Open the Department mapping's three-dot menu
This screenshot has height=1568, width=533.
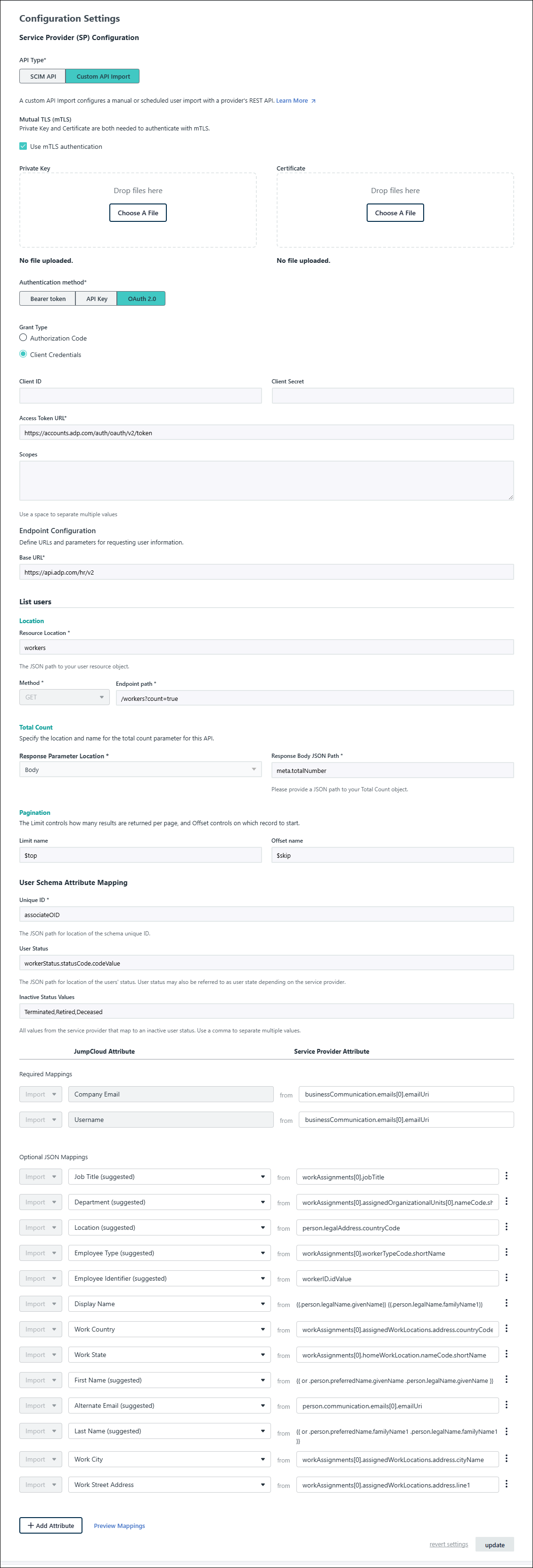(x=506, y=1202)
